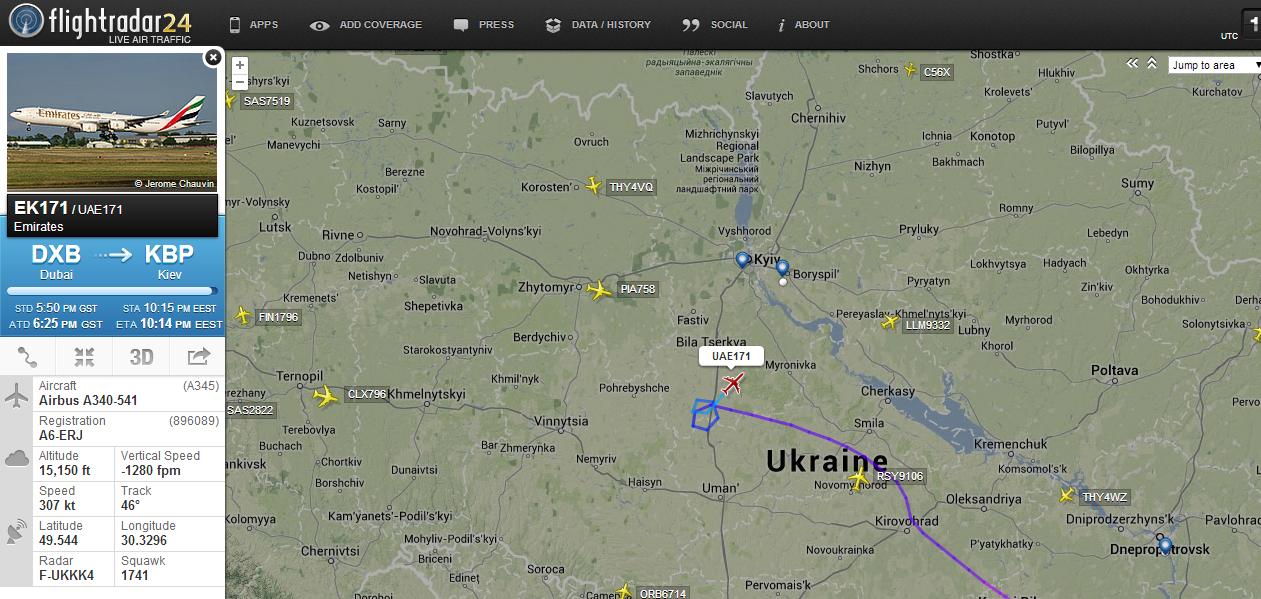Toggle the 3D cockpit view
Viewport: 1261px width, 599px height.
click(141, 357)
